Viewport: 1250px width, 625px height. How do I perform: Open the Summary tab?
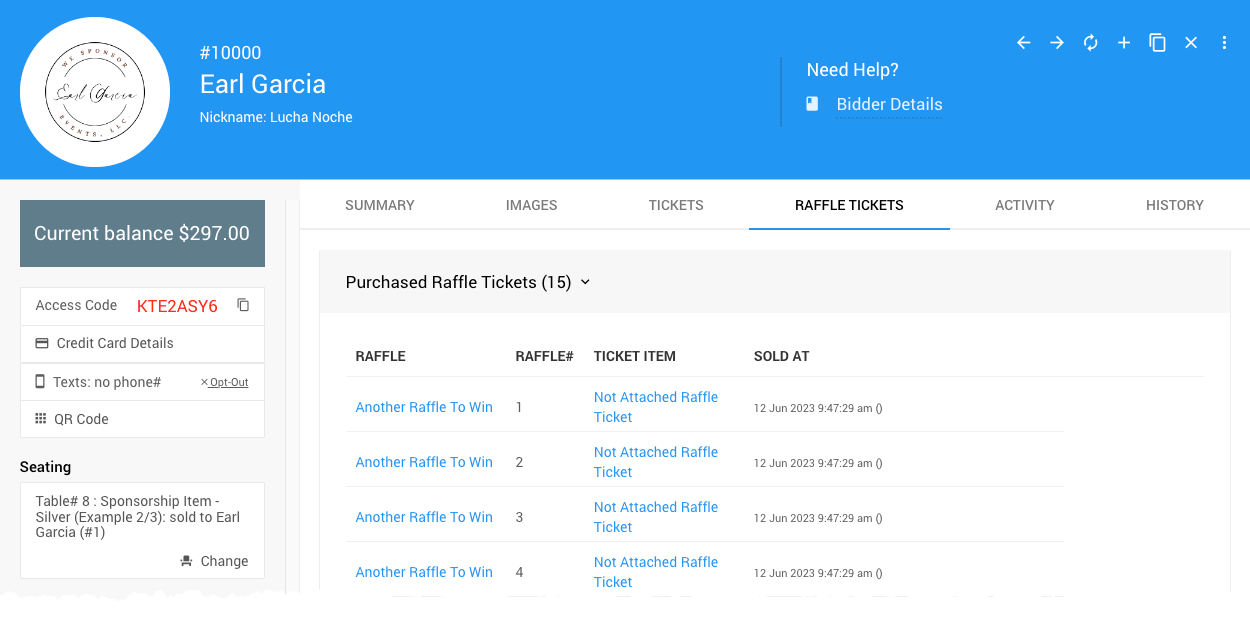click(x=379, y=205)
